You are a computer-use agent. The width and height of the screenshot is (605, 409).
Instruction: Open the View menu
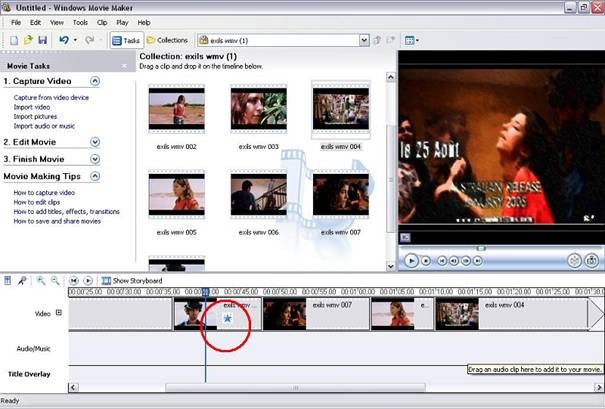pyautogui.click(x=57, y=22)
